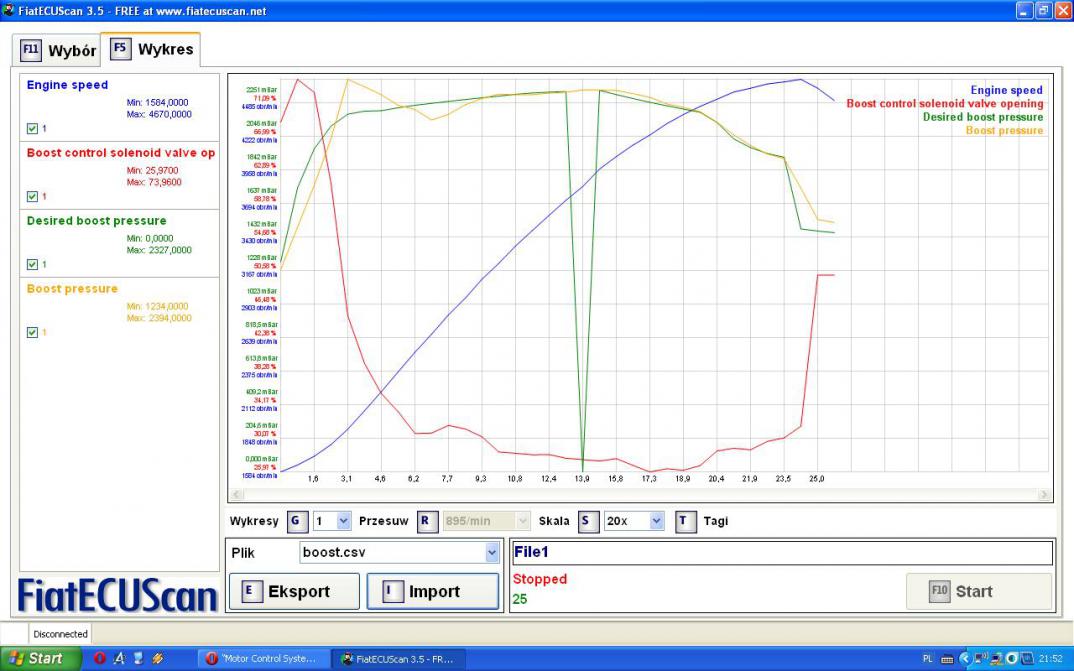Click the Eksport button
Screen dimensions: 1074x671
pyautogui.click(x=295, y=592)
